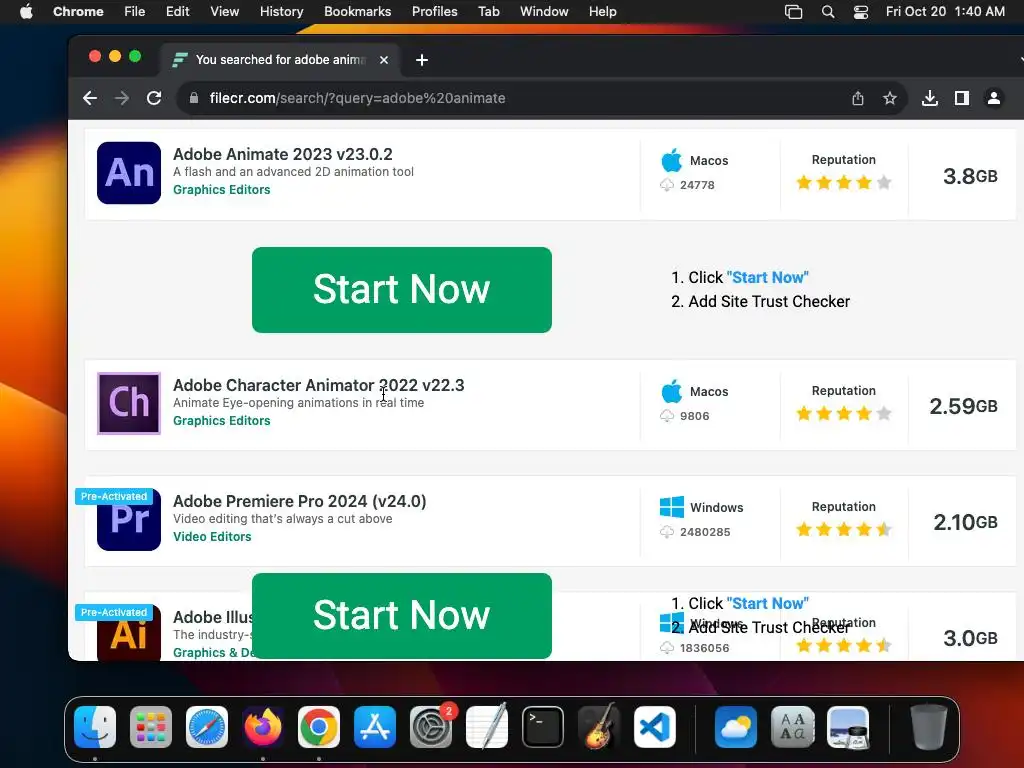Viewport: 1024px width, 768px height.
Task: Click the Chrome back arrow
Action: 90,98
